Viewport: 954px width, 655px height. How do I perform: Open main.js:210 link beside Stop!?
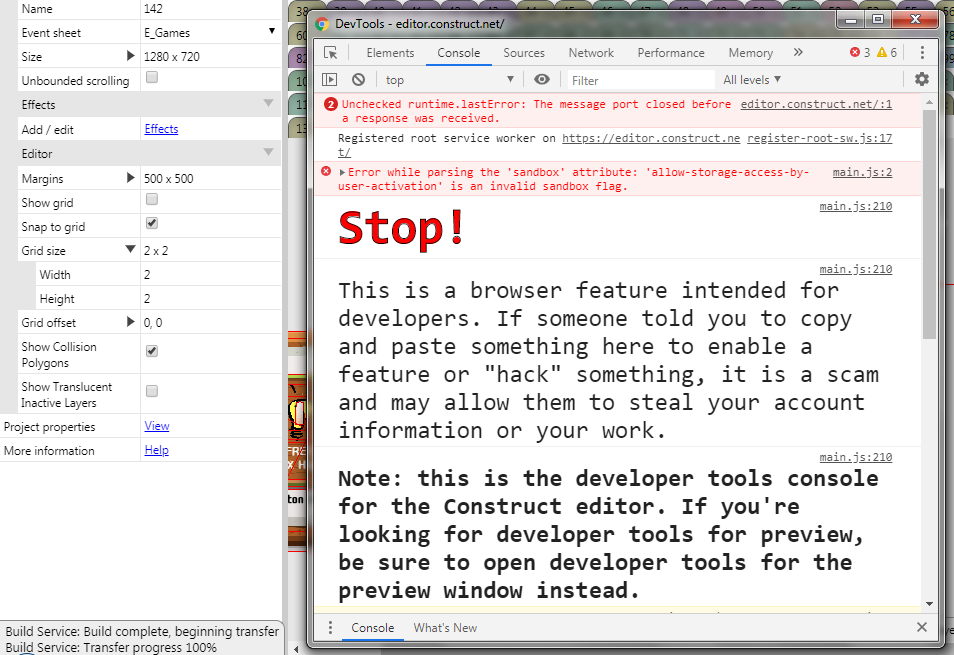point(855,206)
